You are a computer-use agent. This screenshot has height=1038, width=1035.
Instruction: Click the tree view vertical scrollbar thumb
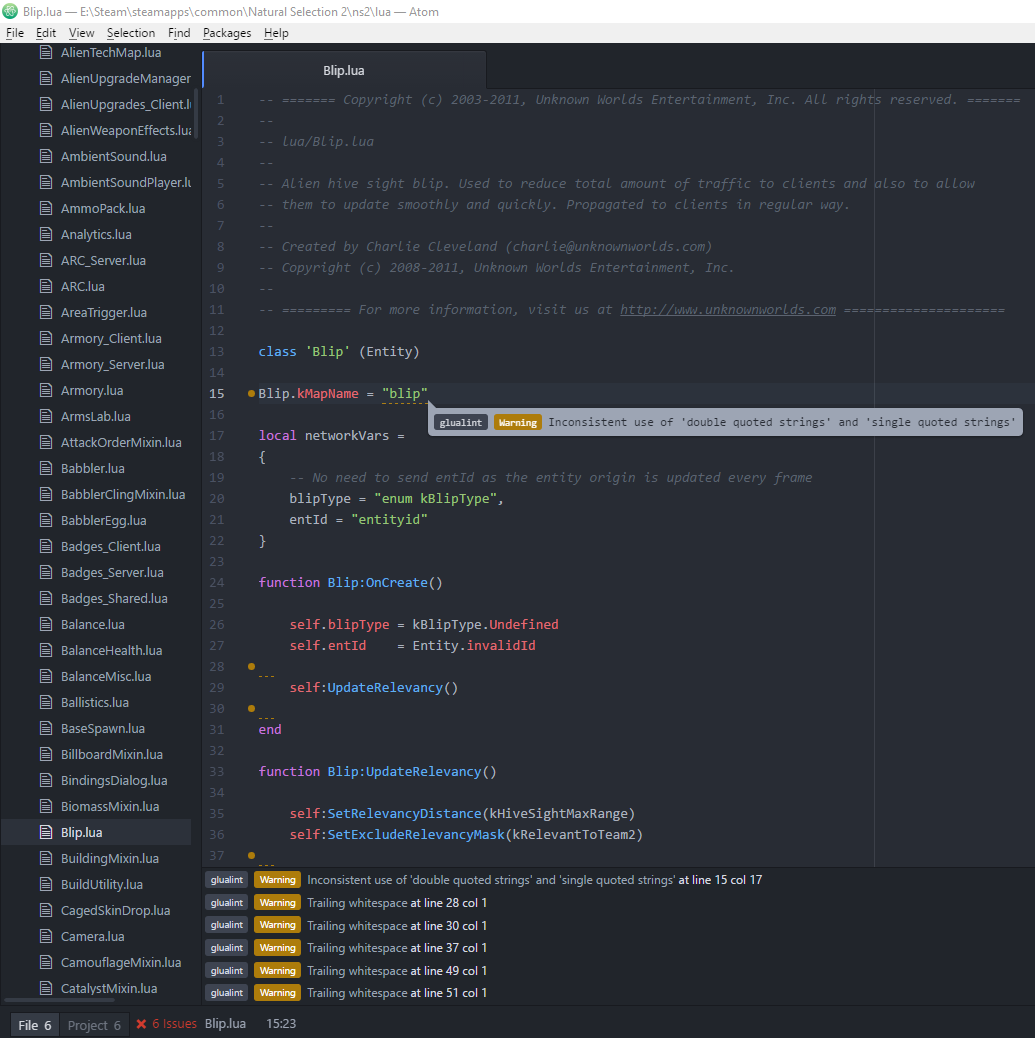[196, 113]
